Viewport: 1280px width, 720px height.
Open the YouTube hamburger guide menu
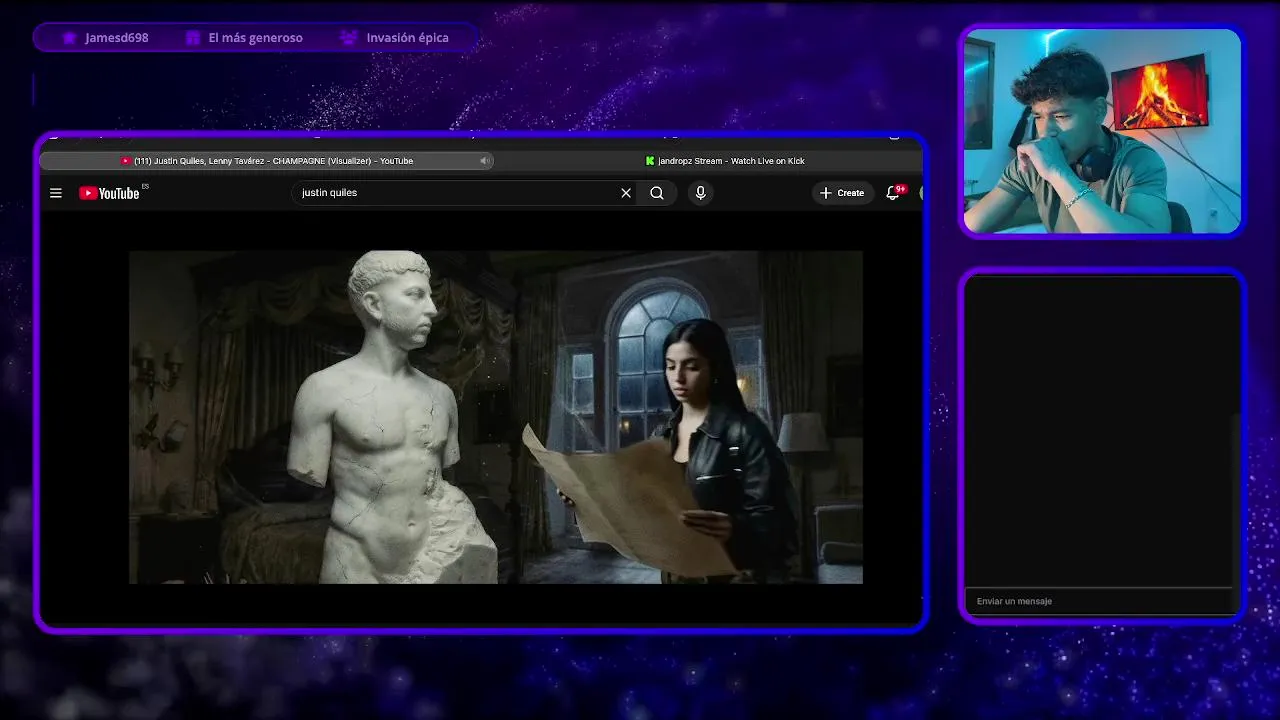(56, 193)
